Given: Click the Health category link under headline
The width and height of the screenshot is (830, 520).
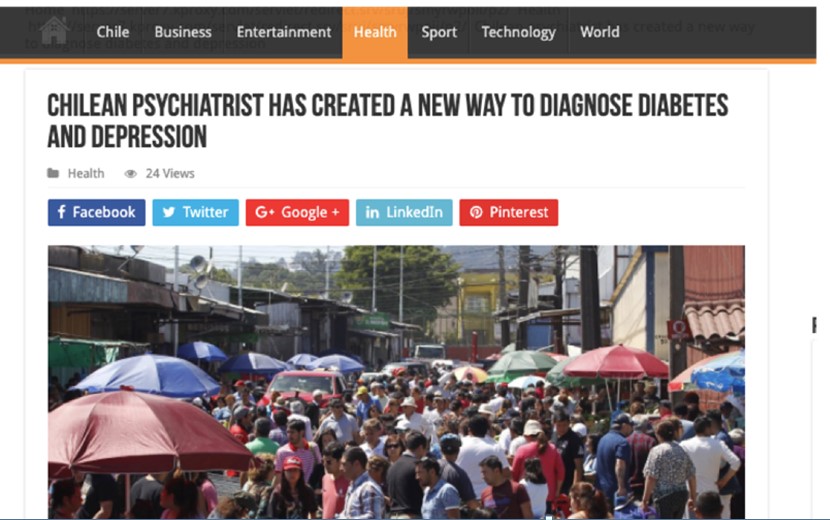Looking at the screenshot, I should tap(86, 174).
